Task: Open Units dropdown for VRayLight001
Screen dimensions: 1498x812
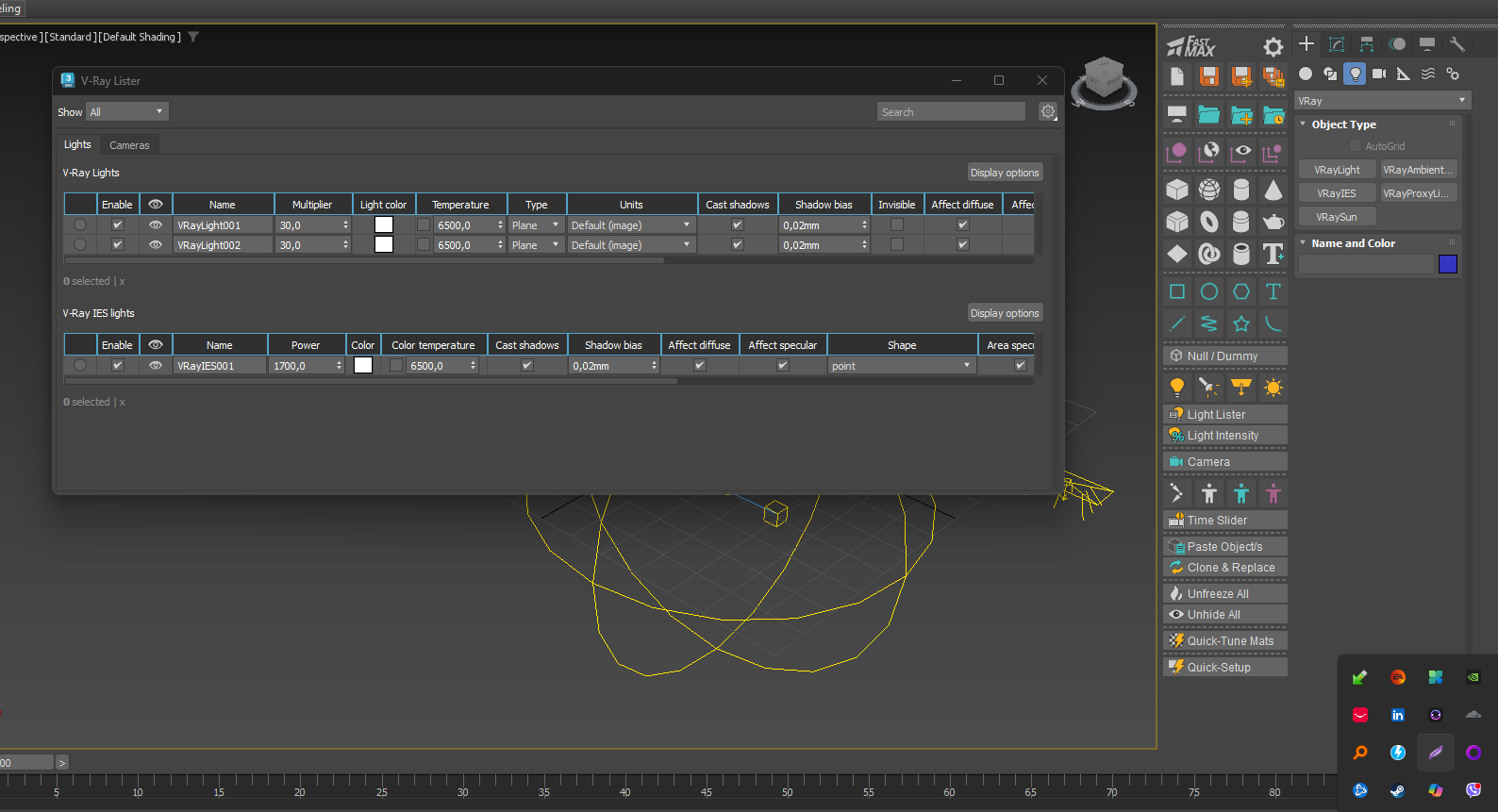Action: [631, 225]
